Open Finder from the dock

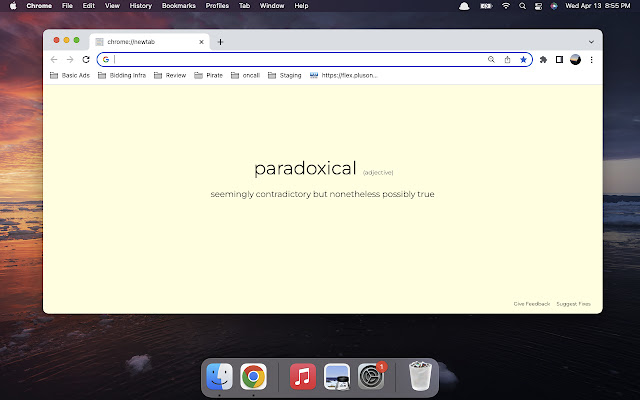[219, 376]
